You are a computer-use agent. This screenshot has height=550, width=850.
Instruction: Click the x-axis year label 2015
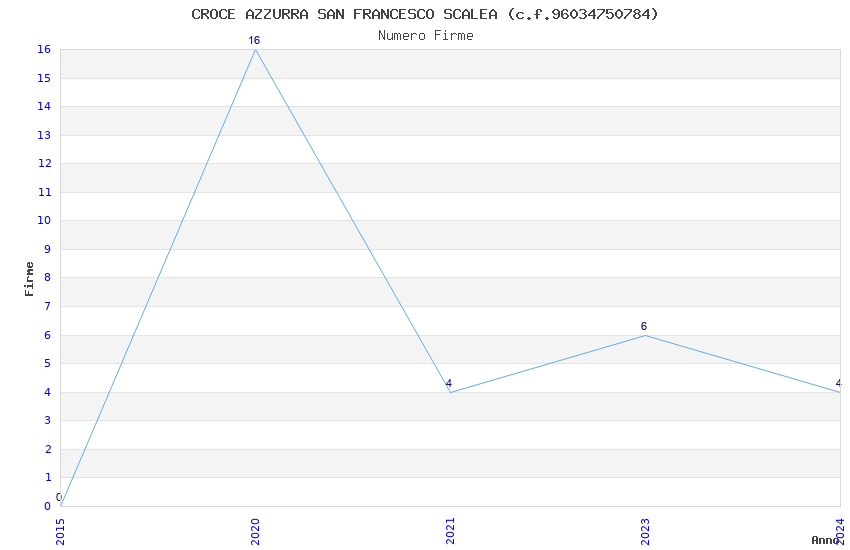tap(60, 532)
